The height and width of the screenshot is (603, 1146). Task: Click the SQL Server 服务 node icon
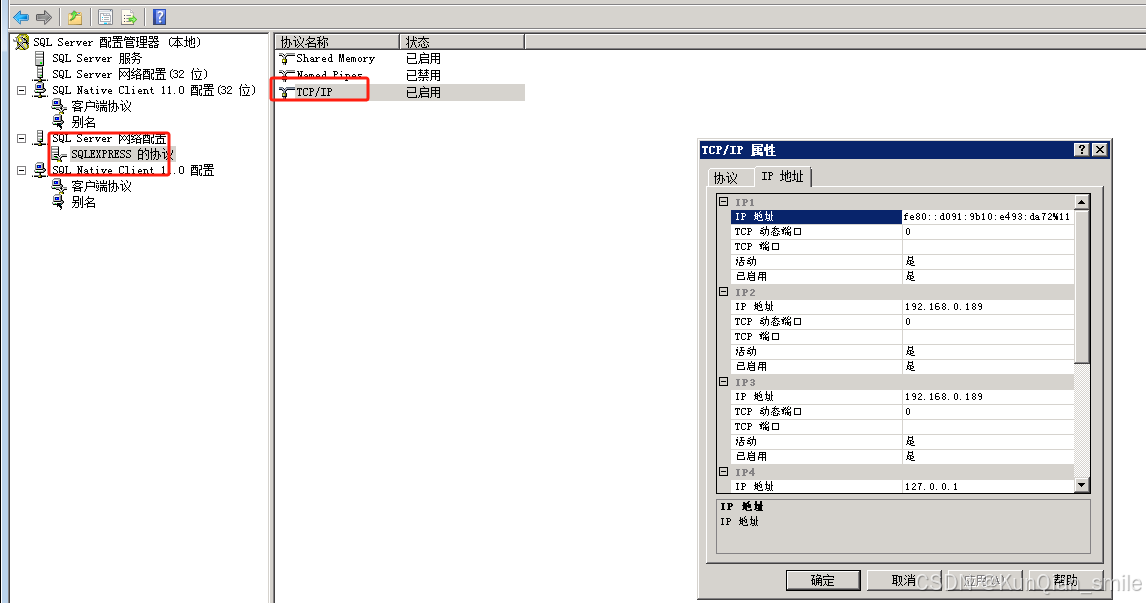39,58
